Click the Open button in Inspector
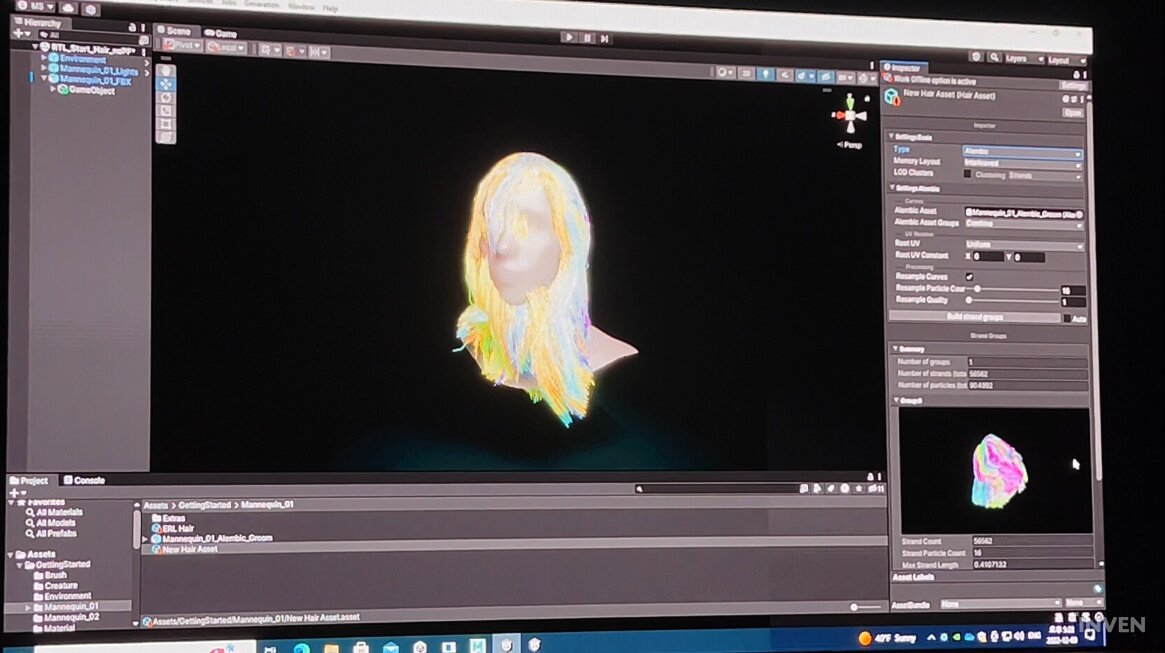 [1072, 112]
